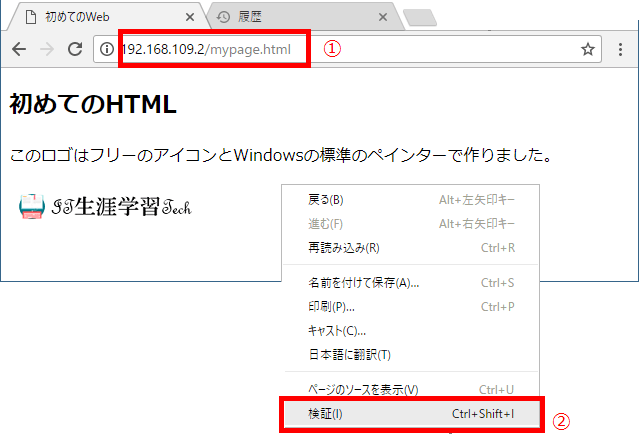Click the browser back arrow
Image resolution: width=639 pixels, height=437 pixels.
[19, 49]
